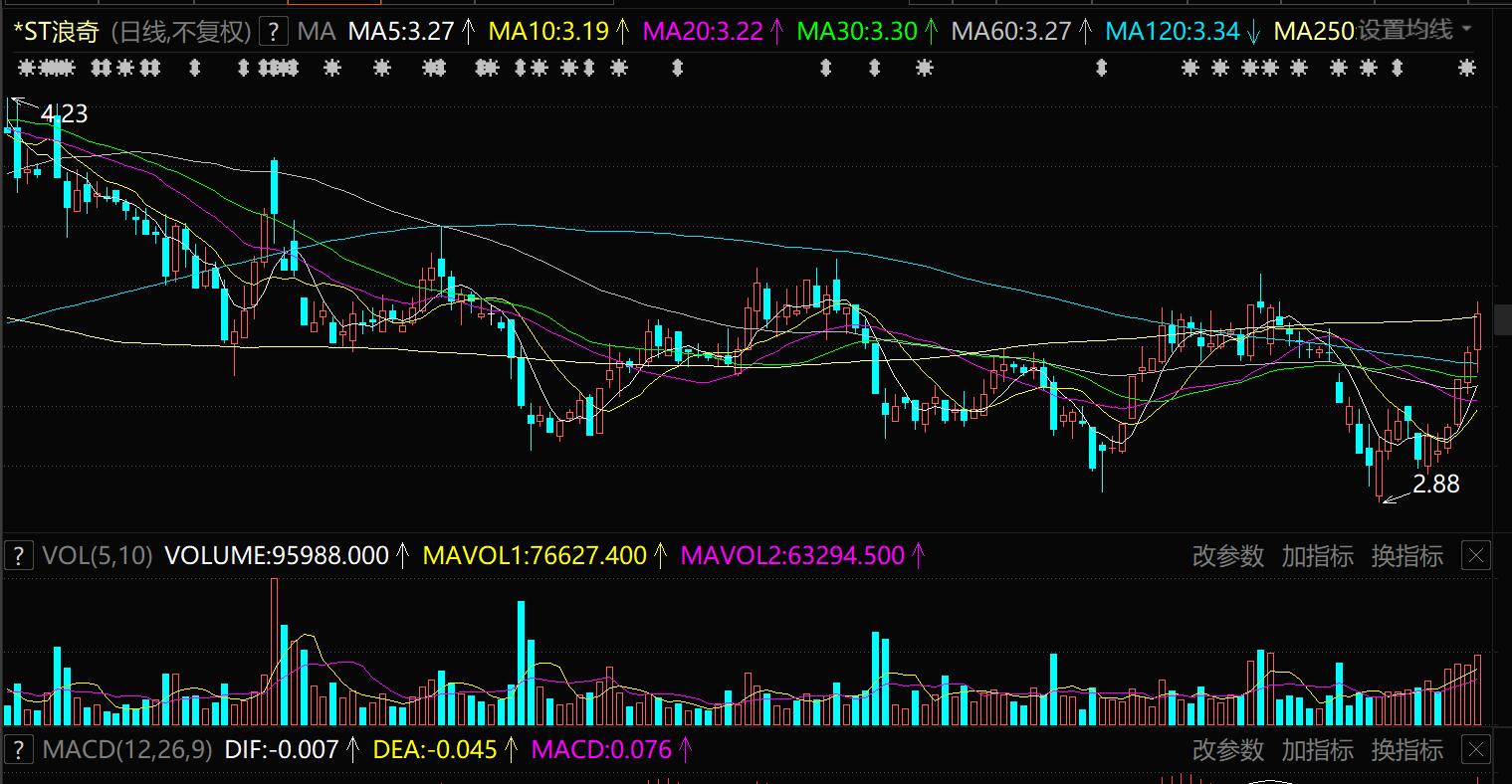Image resolution: width=1512 pixels, height=784 pixels.
Task: Click the (日线,不复权) period label
Action: coord(180,32)
